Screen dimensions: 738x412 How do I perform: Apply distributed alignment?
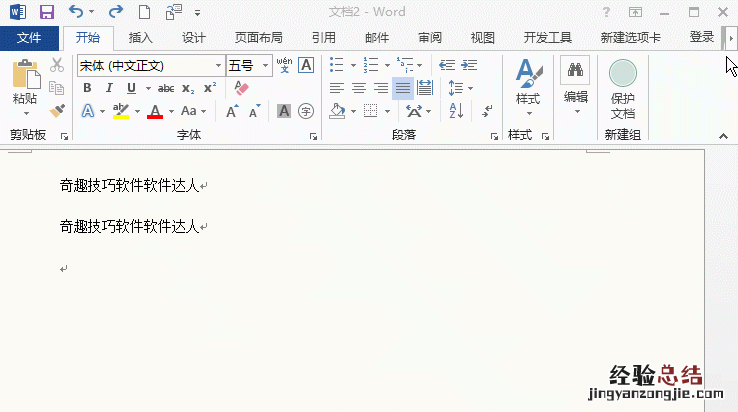[425, 88]
